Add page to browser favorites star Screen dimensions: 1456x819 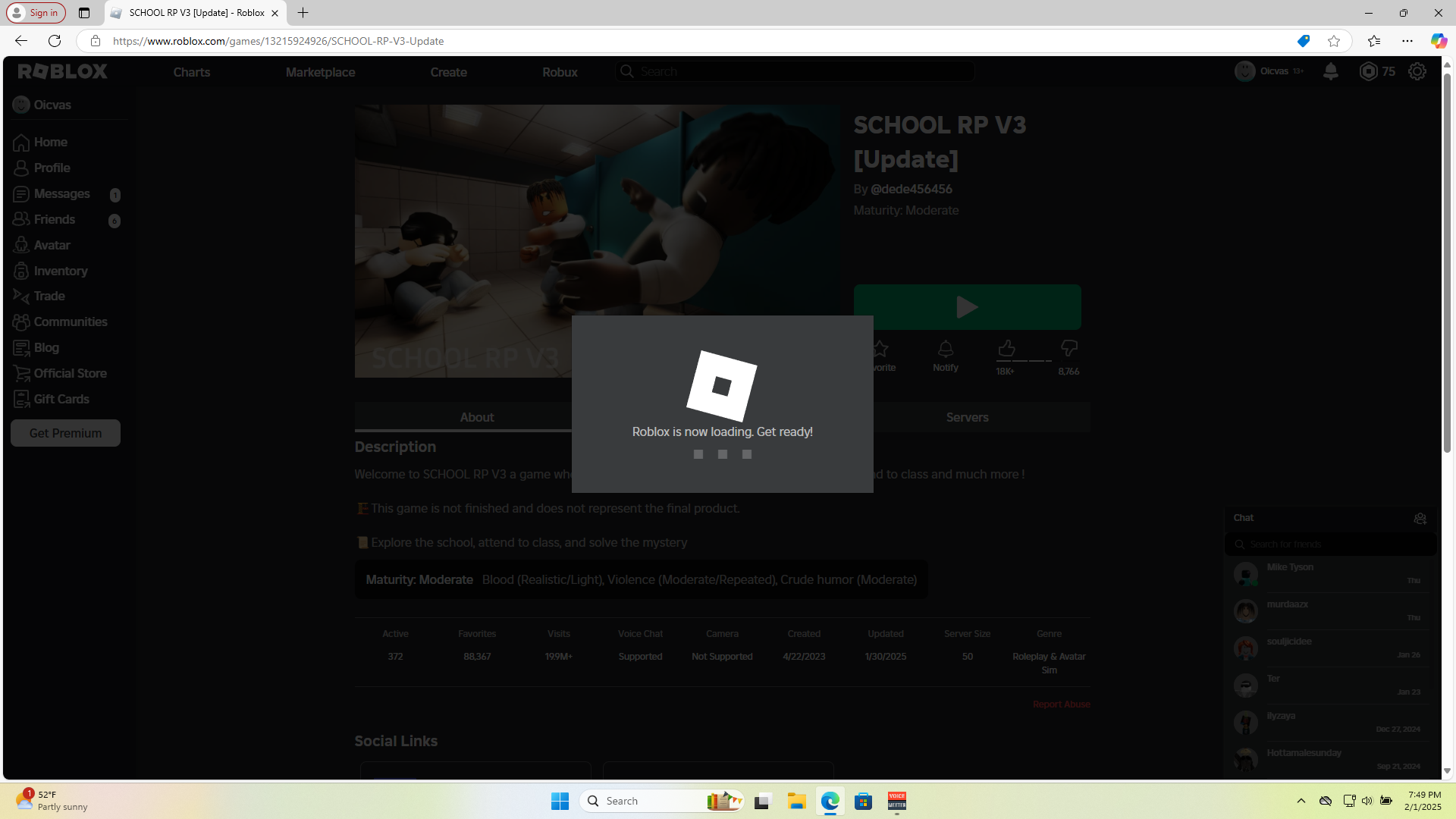[1334, 41]
